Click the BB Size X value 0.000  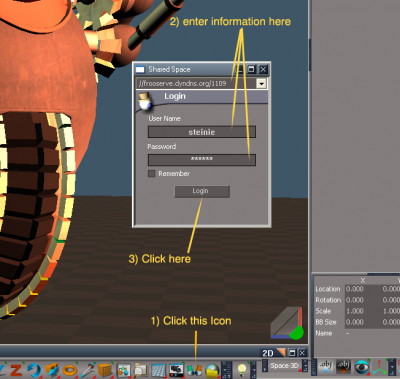355,322
